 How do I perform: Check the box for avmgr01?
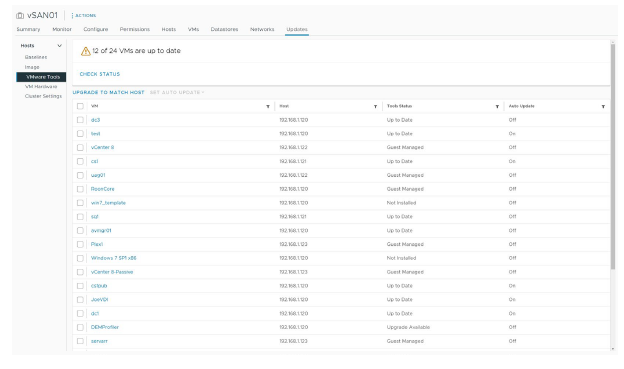pos(80,230)
